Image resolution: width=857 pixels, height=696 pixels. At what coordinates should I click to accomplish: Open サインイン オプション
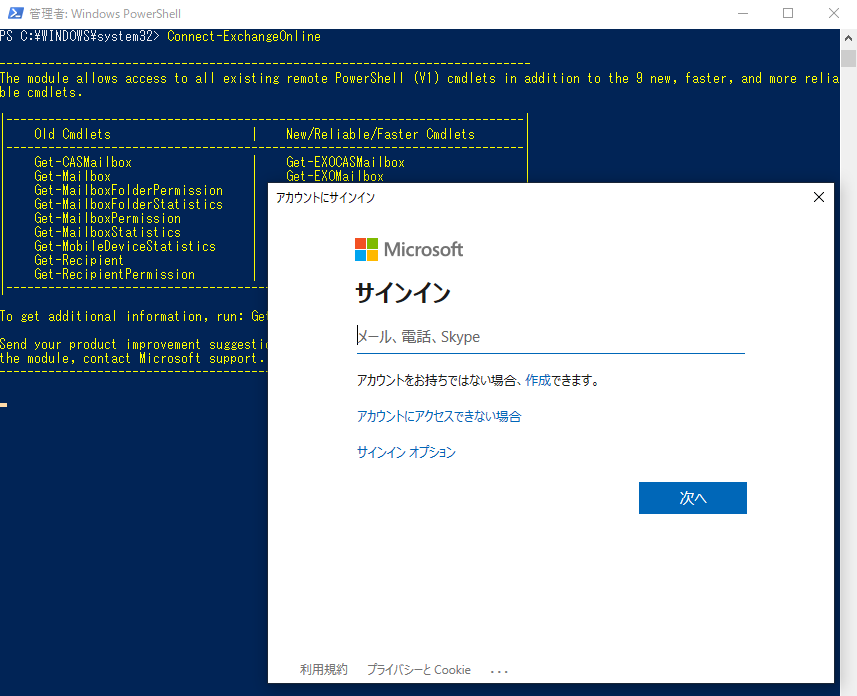click(x=405, y=451)
